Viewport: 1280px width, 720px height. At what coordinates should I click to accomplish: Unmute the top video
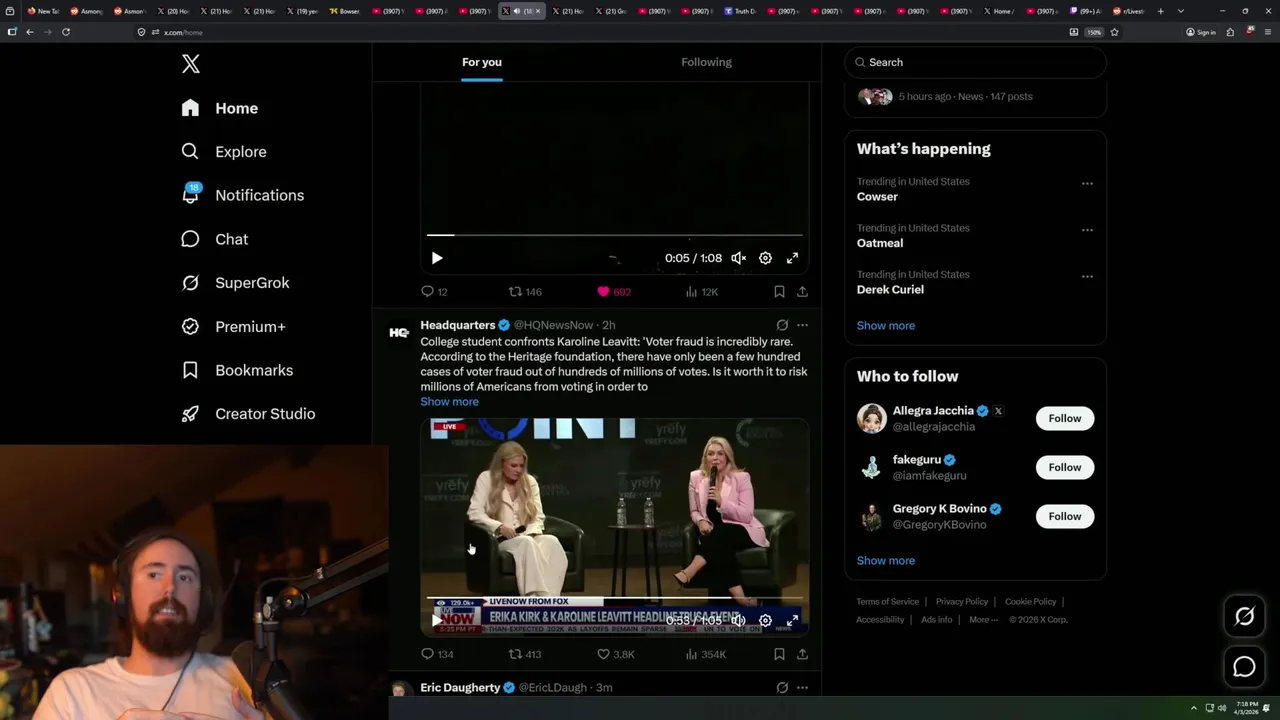click(x=738, y=258)
